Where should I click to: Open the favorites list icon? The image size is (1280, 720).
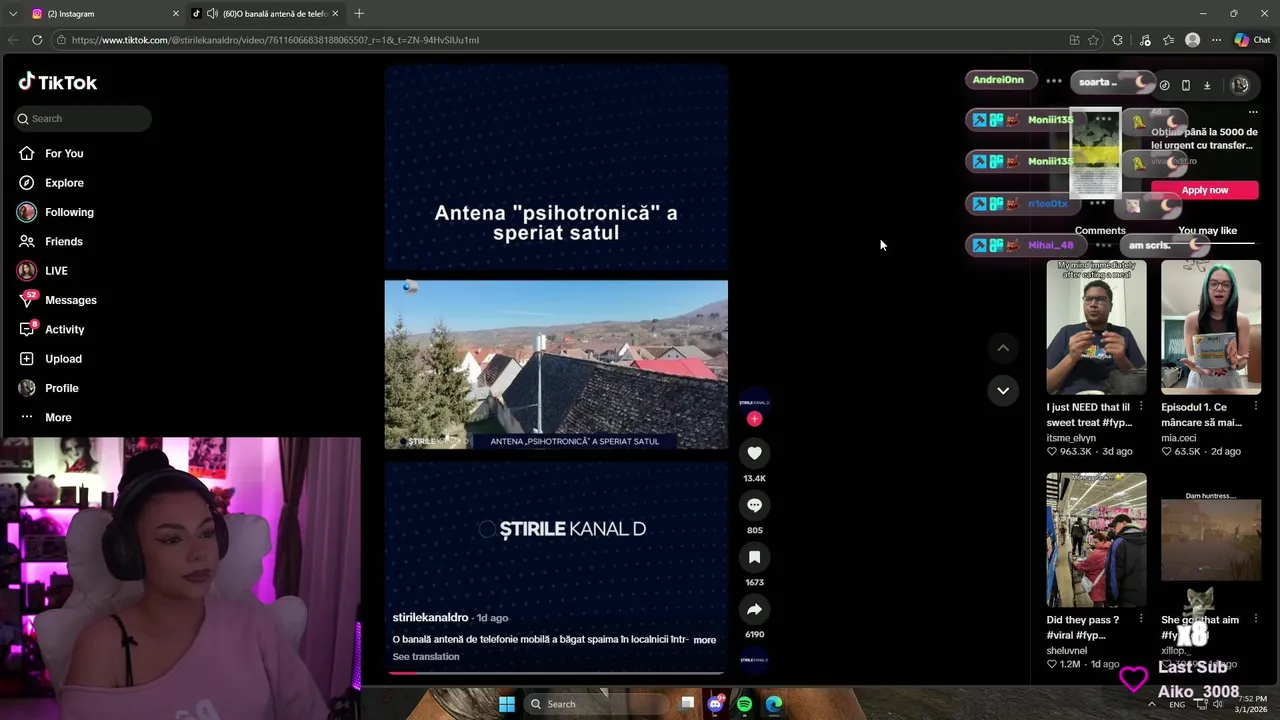pyautogui.click(x=1168, y=40)
